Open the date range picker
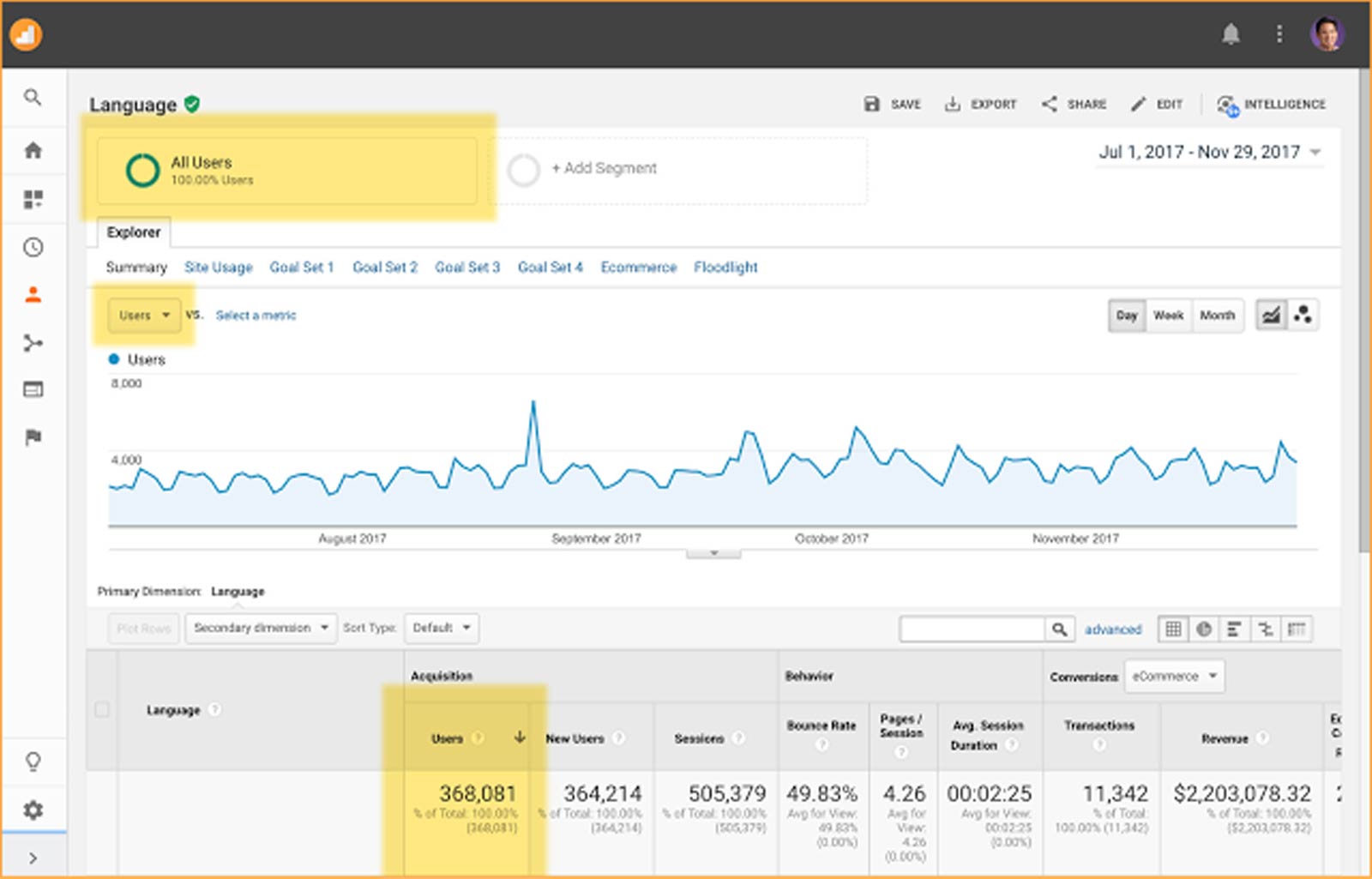Screen dimensions: 1372x879 coord(1209,153)
